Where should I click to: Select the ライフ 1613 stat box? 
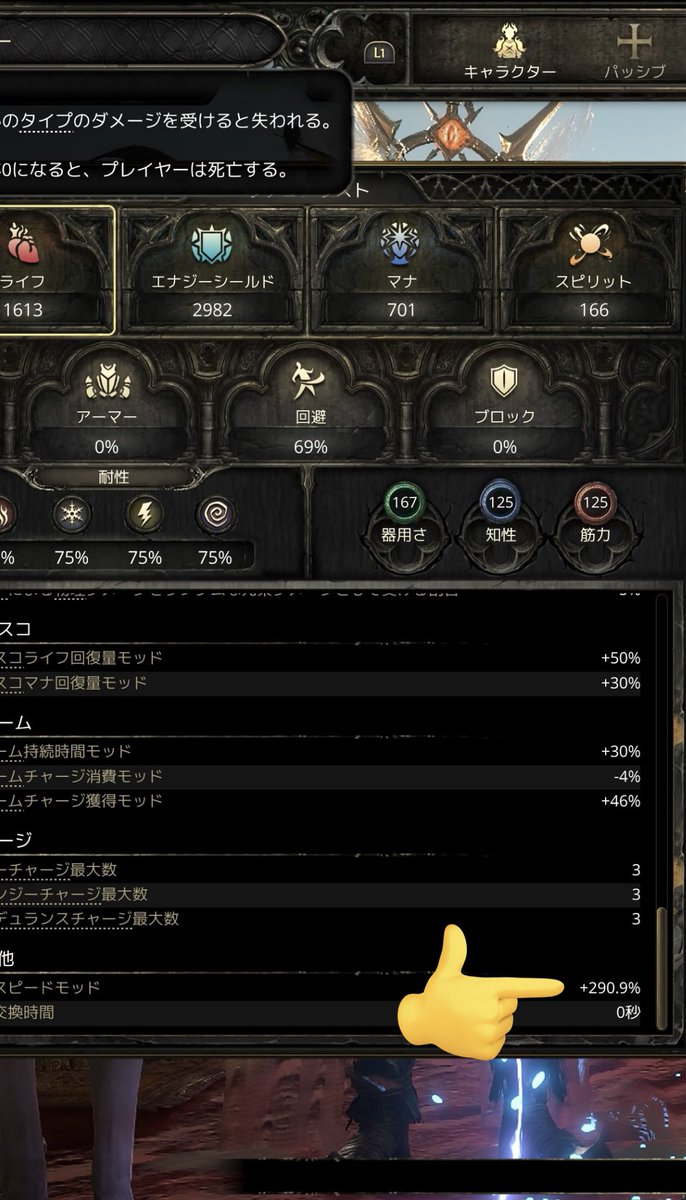pyautogui.click(x=57, y=269)
